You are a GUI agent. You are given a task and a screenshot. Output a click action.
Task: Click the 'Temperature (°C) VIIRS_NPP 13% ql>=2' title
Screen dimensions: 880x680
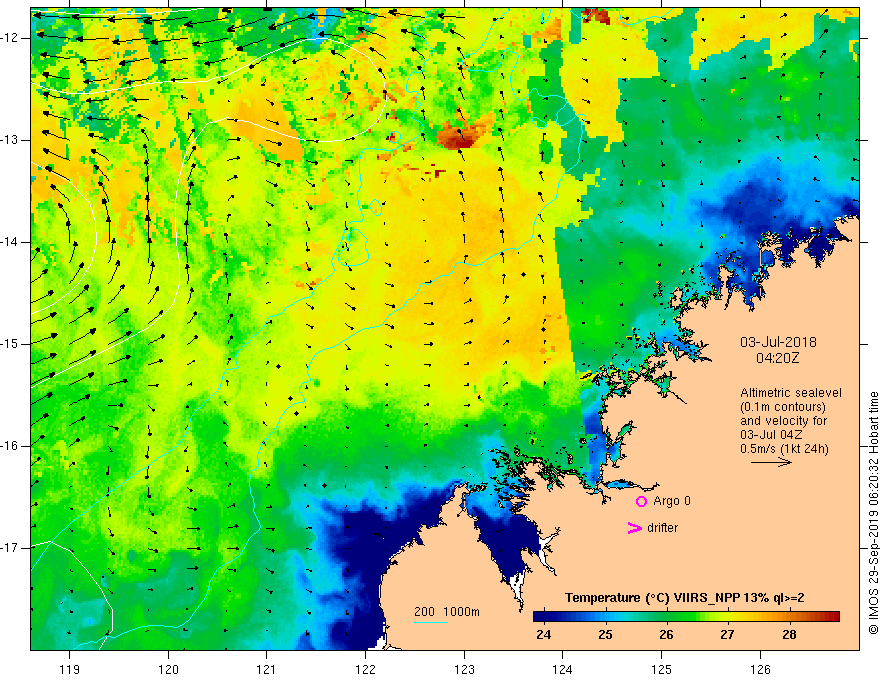(684, 598)
